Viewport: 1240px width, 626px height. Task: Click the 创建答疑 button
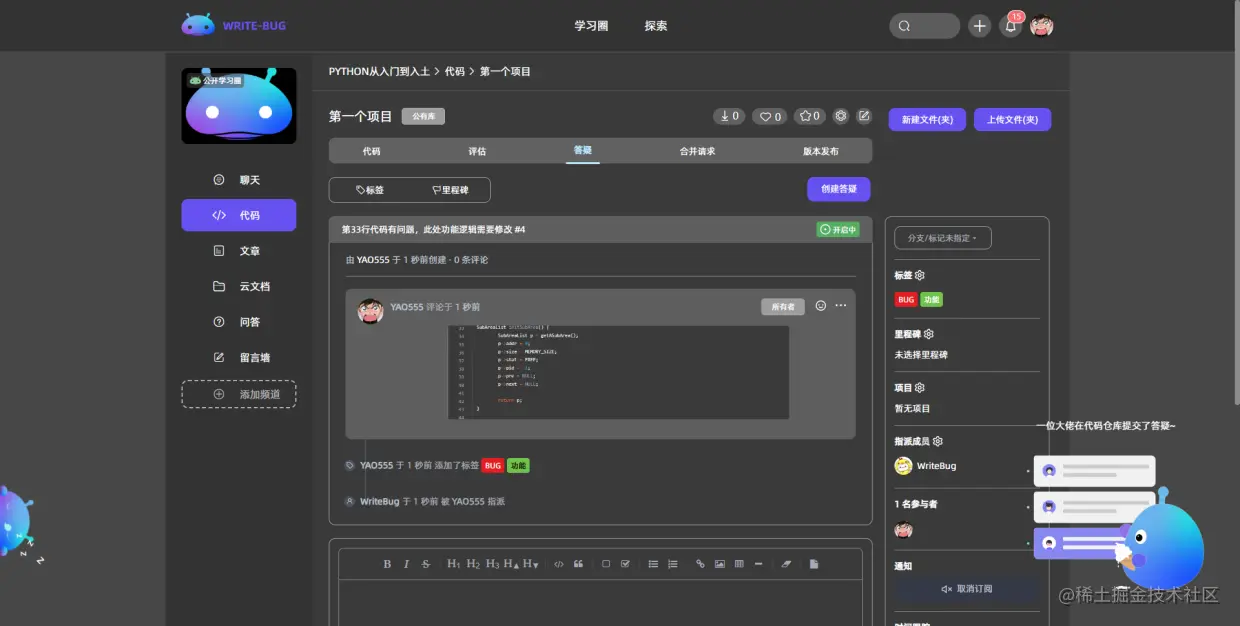pos(838,189)
